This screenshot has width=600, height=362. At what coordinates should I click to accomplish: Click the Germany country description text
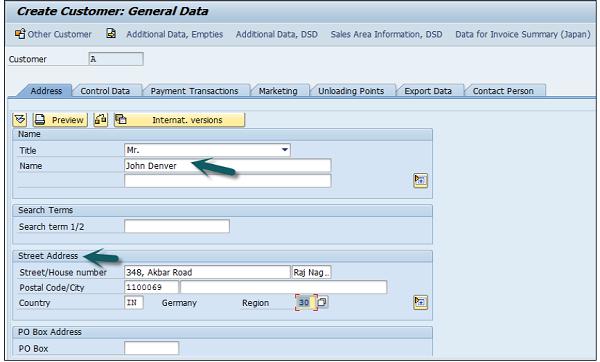[x=179, y=303]
